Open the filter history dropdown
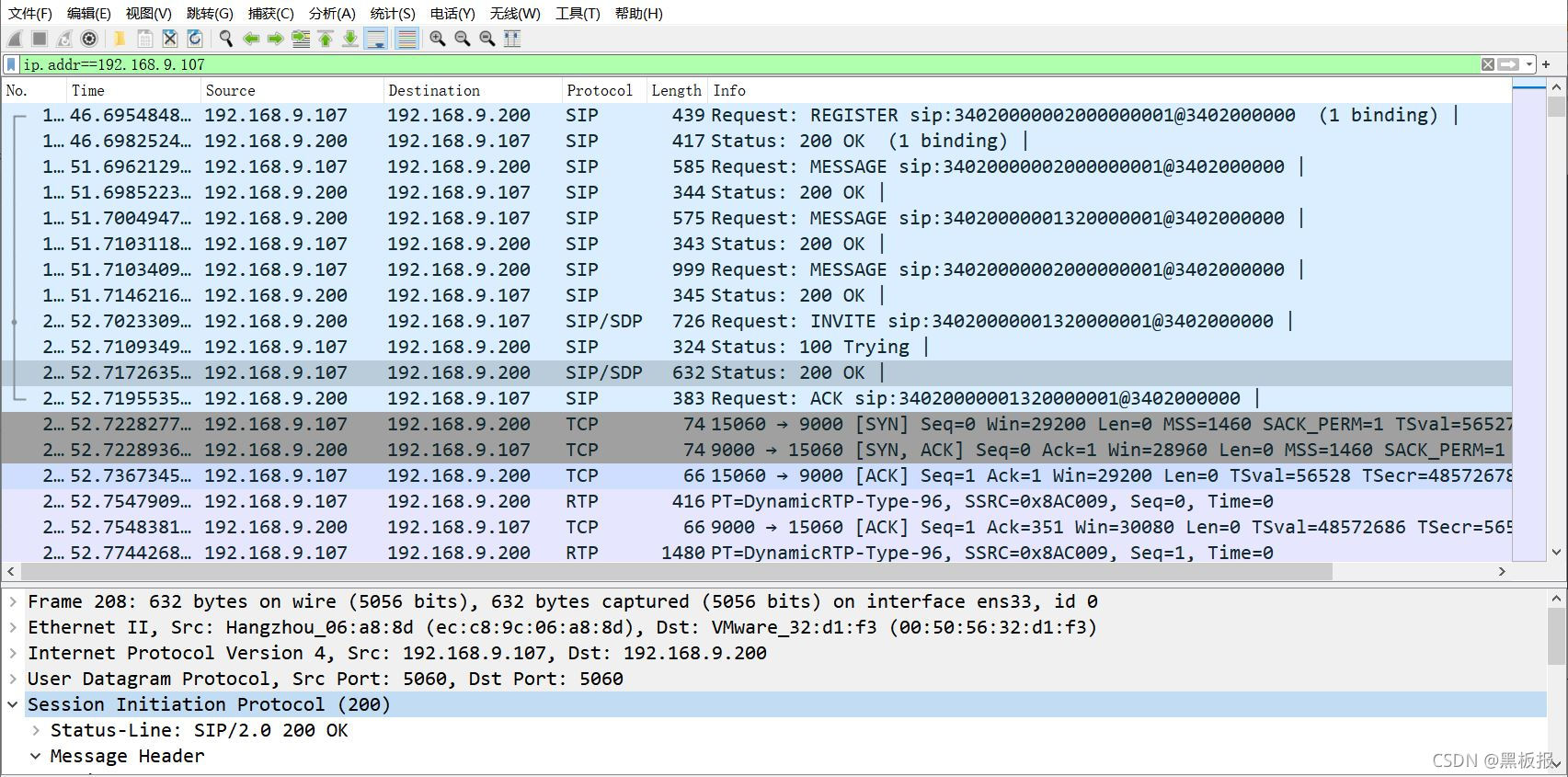 1528,64
